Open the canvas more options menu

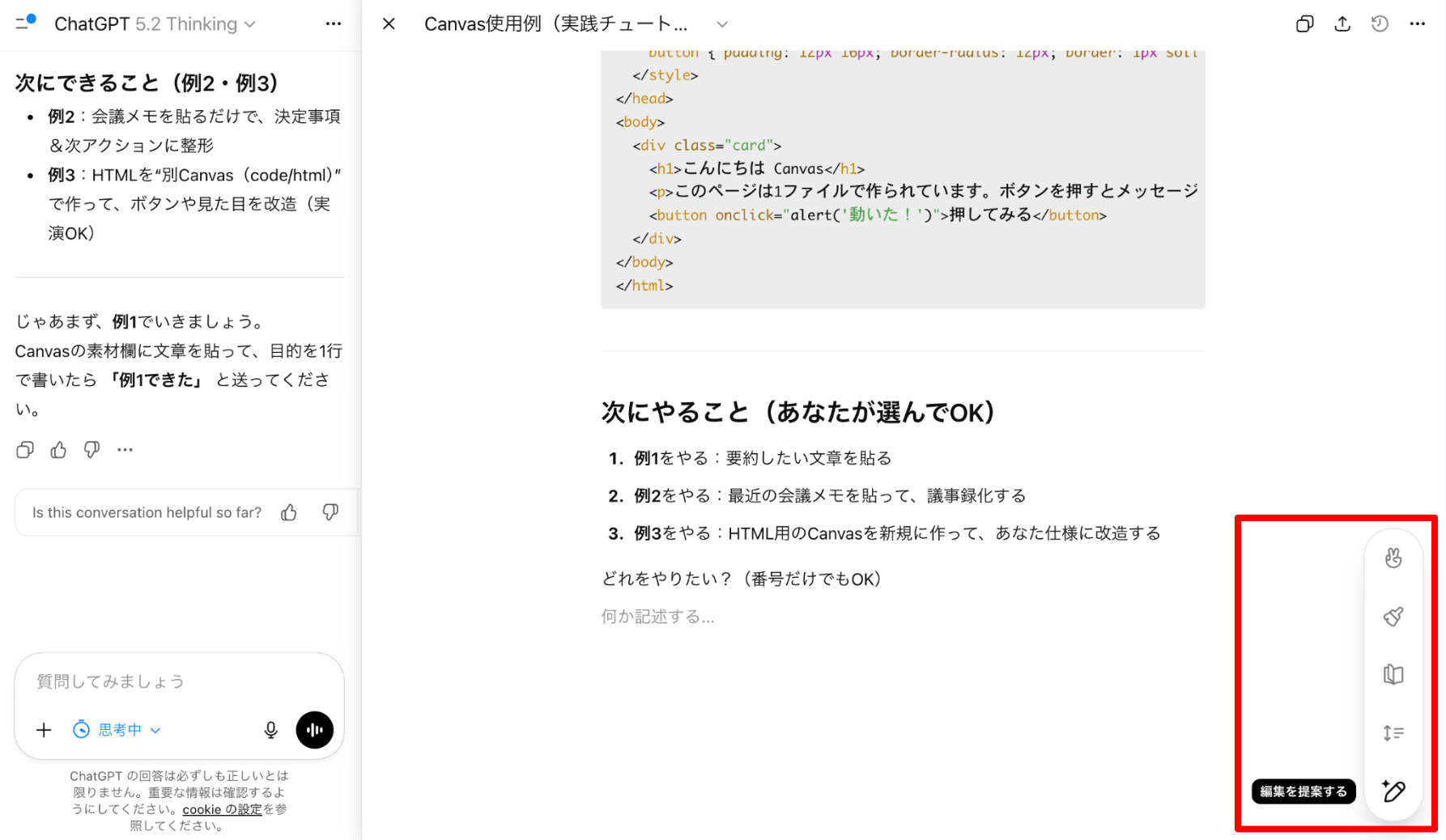coord(1417,24)
